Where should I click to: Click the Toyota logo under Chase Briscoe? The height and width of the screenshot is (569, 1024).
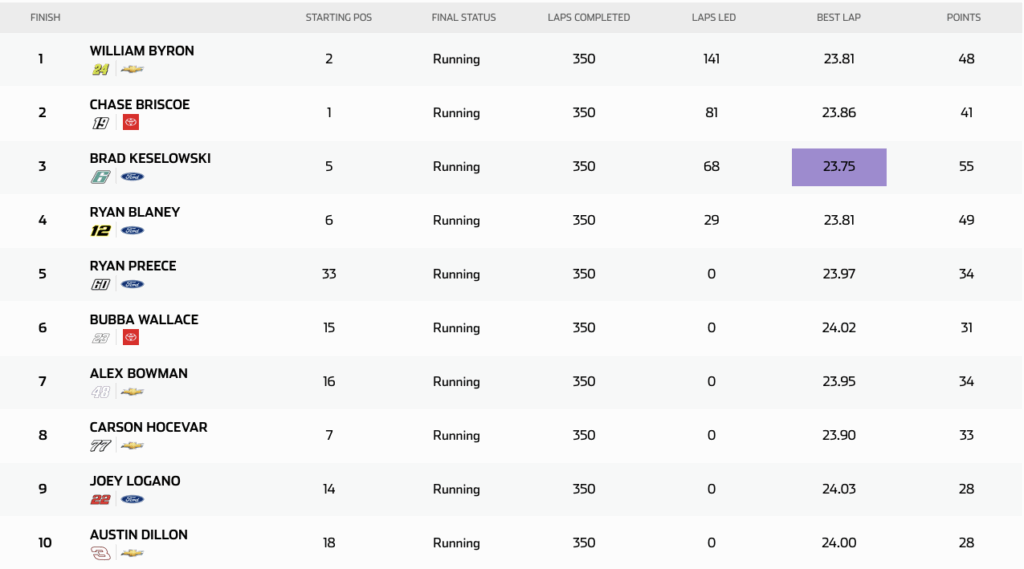coord(131,123)
